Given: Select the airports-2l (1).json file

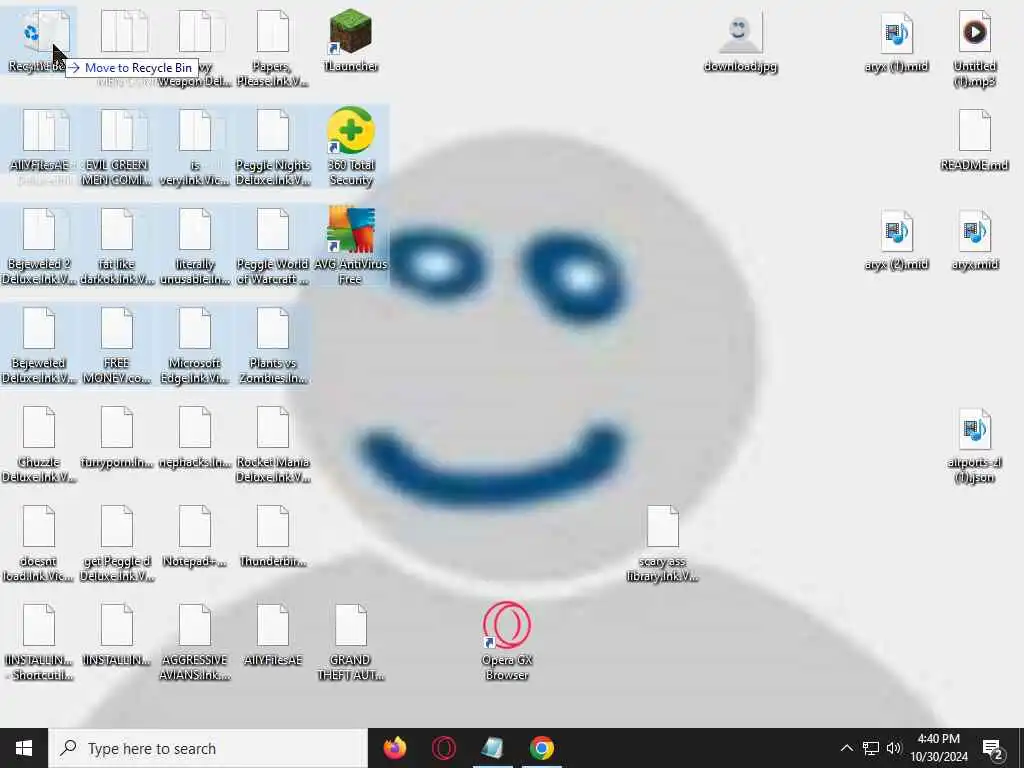Looking at the screenshot, I should click(974, 445).
